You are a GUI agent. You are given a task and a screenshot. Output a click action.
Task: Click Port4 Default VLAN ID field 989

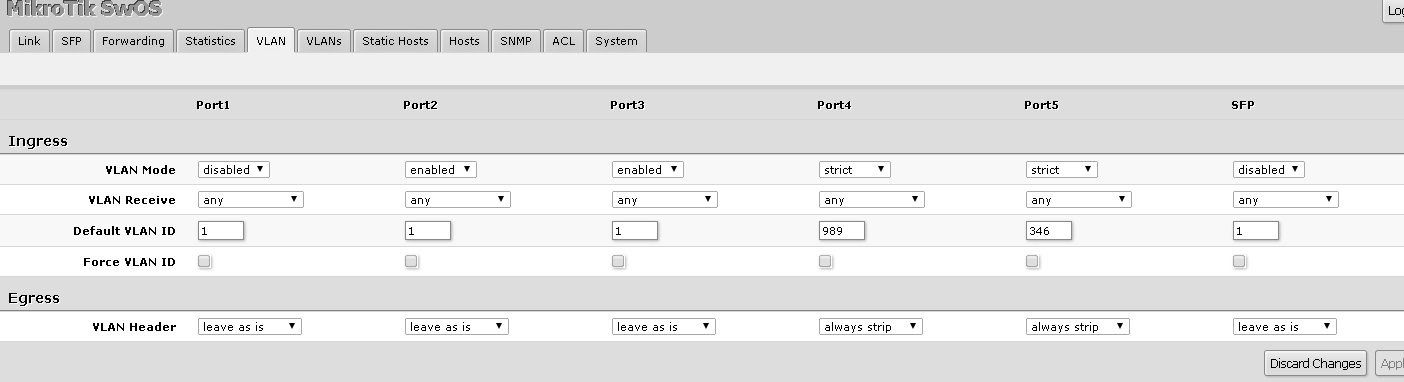(841, 230)
